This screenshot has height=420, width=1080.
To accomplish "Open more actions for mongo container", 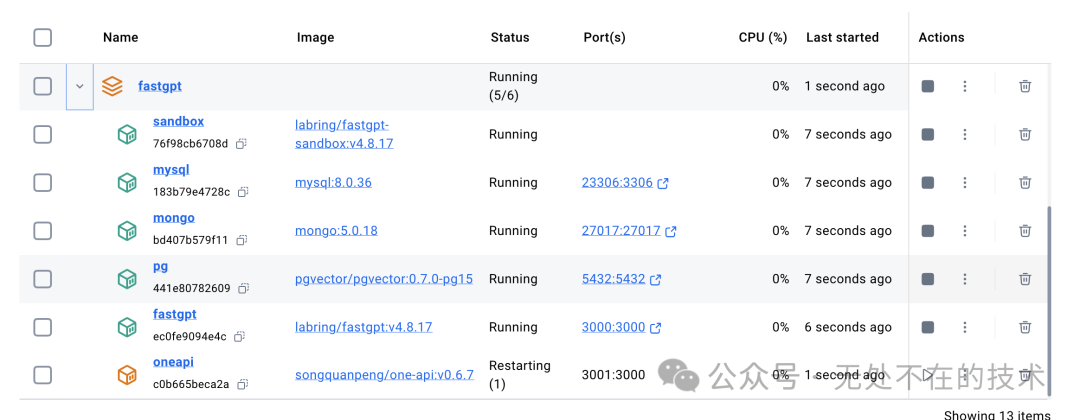I will click(x=965, y=231).
